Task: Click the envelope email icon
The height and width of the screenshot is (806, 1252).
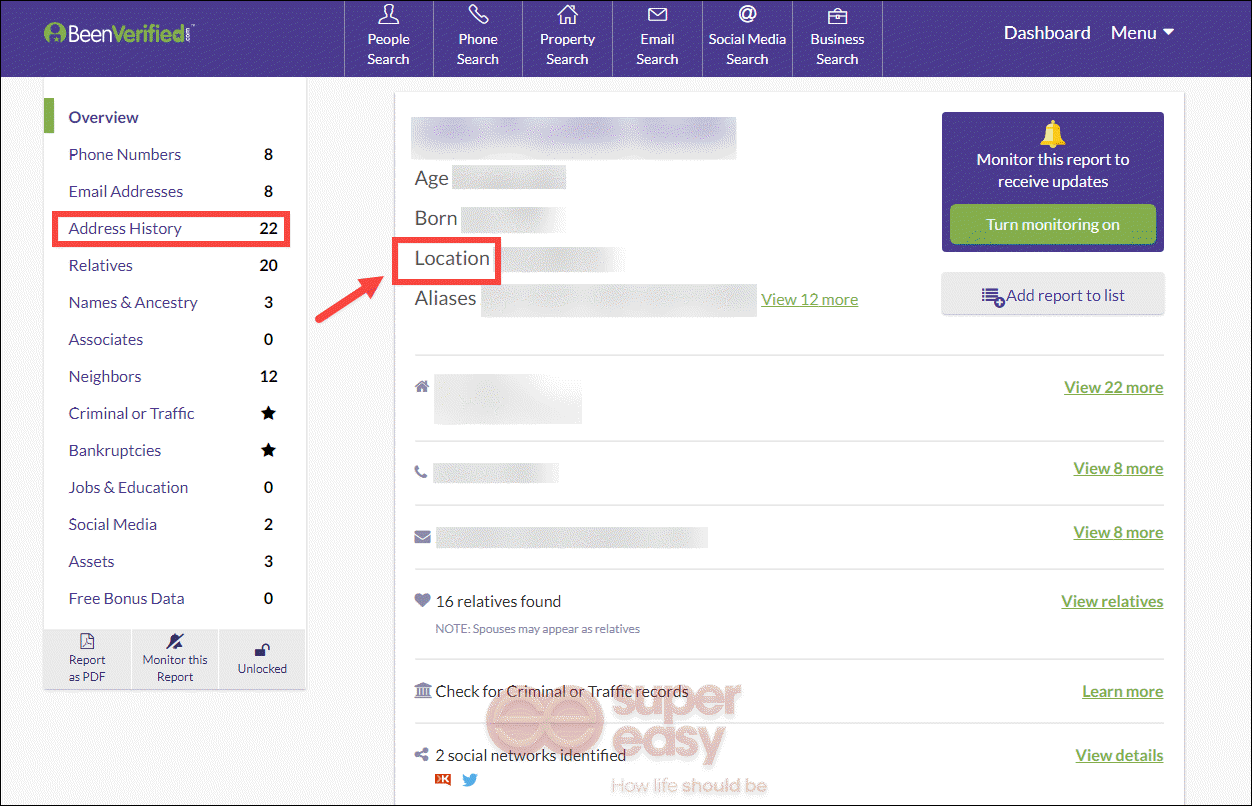Action: pos(422,537)
